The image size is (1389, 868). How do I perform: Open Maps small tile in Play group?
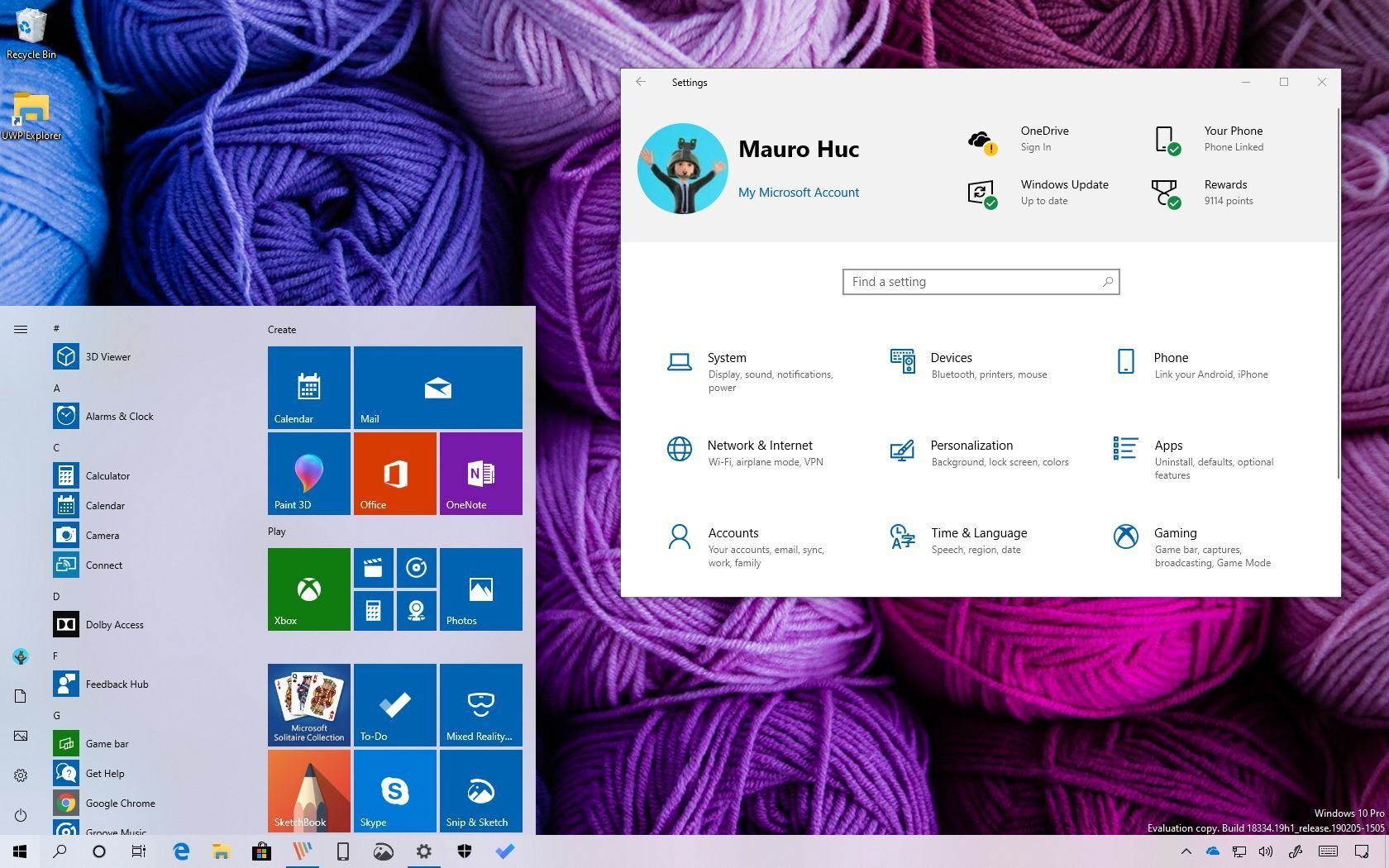pos(417,611)
